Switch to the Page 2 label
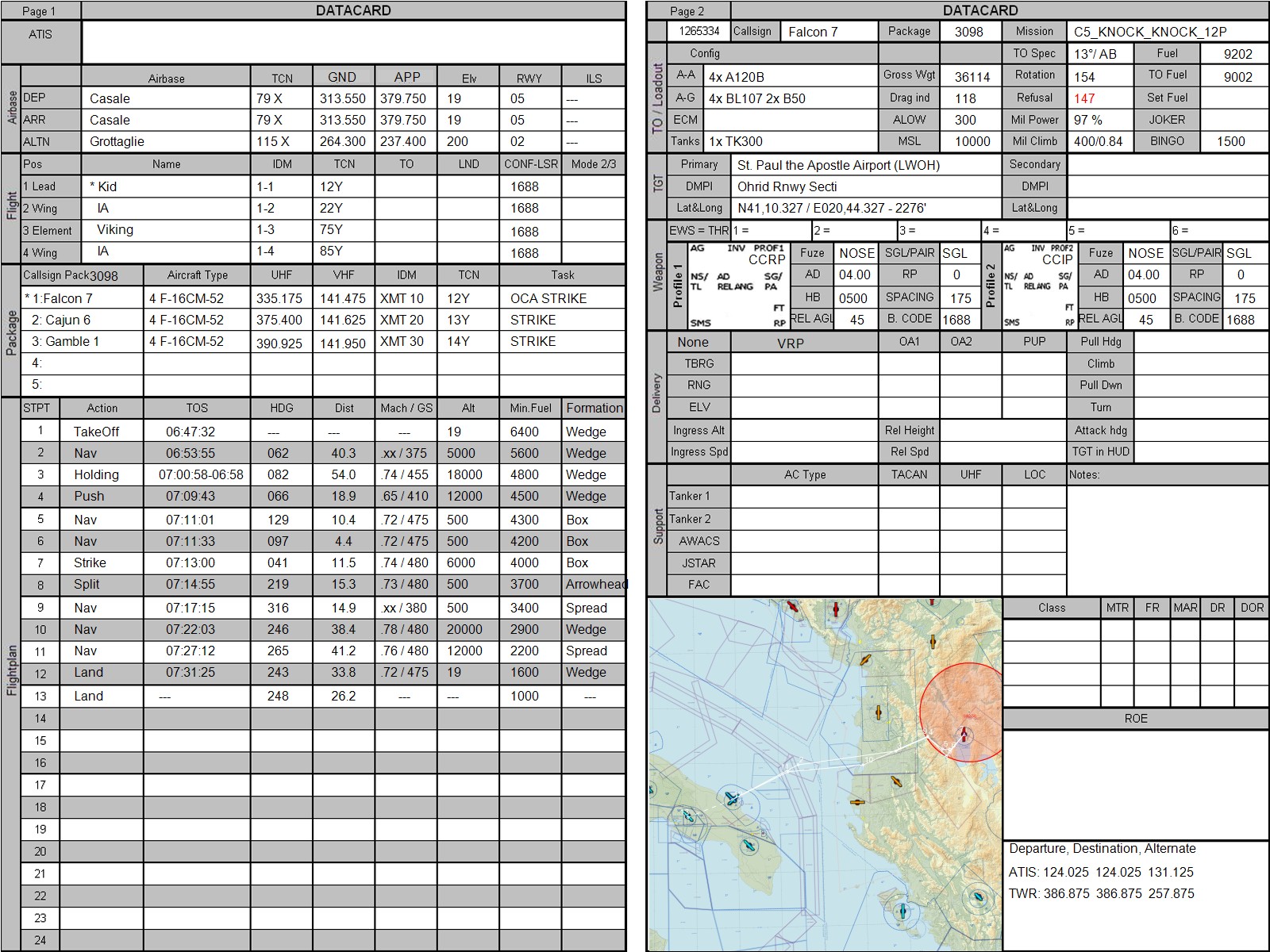This screenshot has width=1270, height=952. (x=687, y=11)
